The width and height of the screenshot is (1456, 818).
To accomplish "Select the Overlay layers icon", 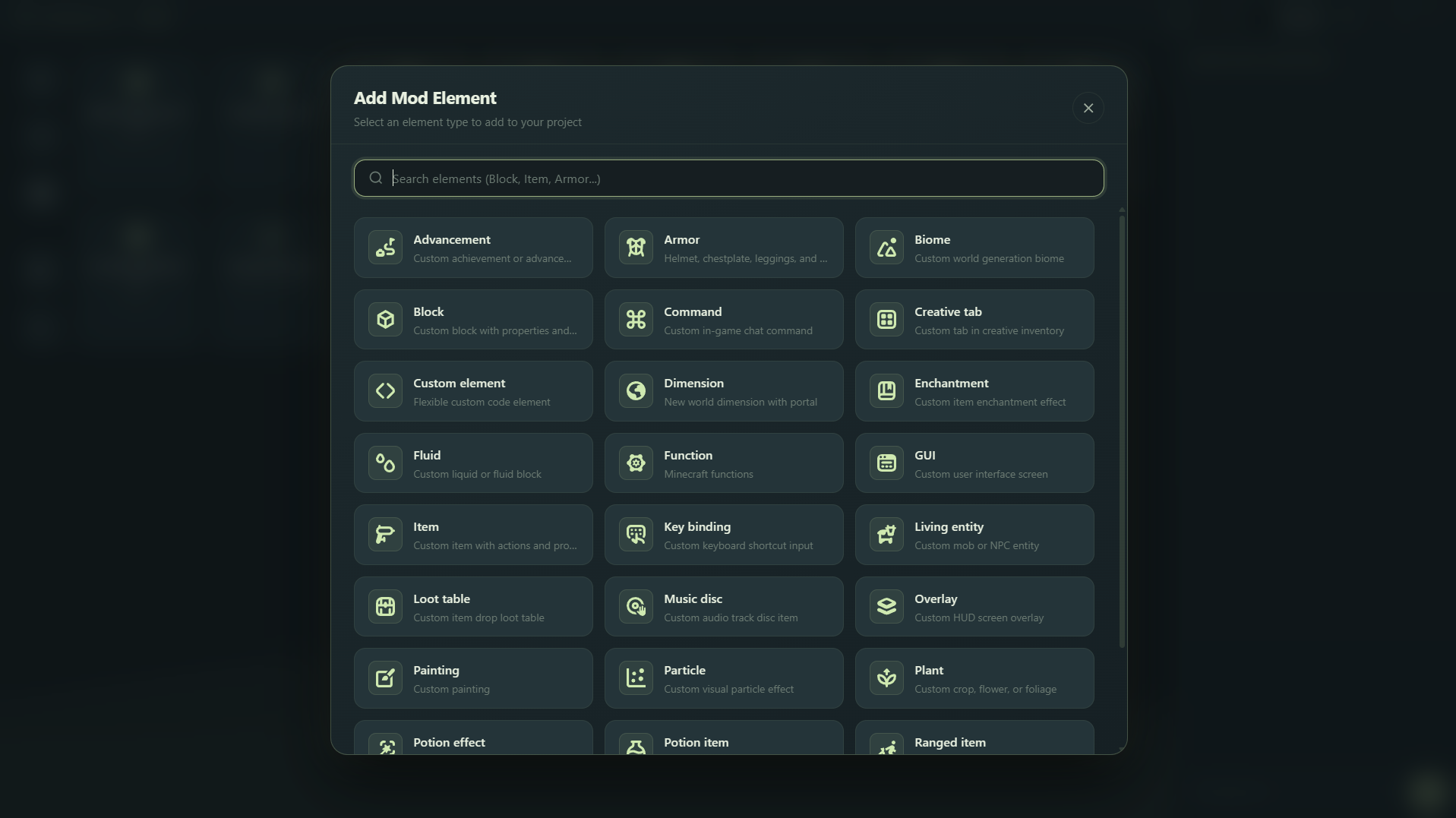I will pos(886,607).
